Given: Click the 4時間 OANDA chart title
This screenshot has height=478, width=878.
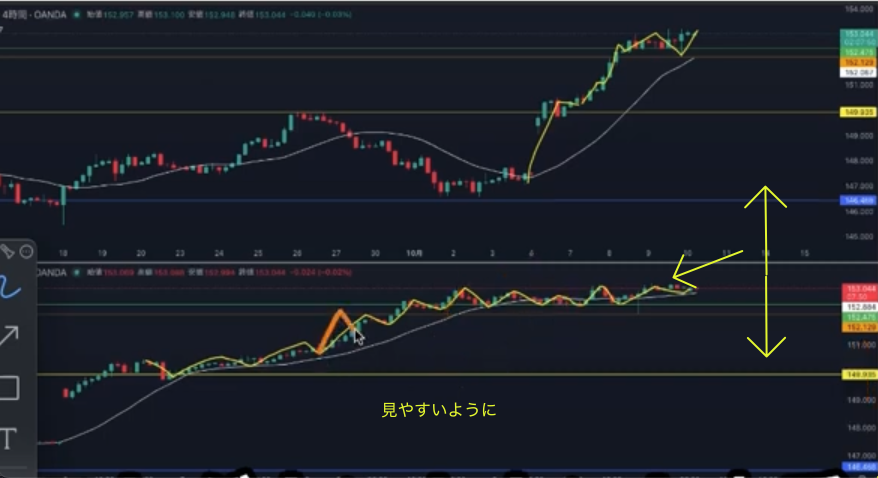Looking at the screenshot, I should [x=34, y=15].
